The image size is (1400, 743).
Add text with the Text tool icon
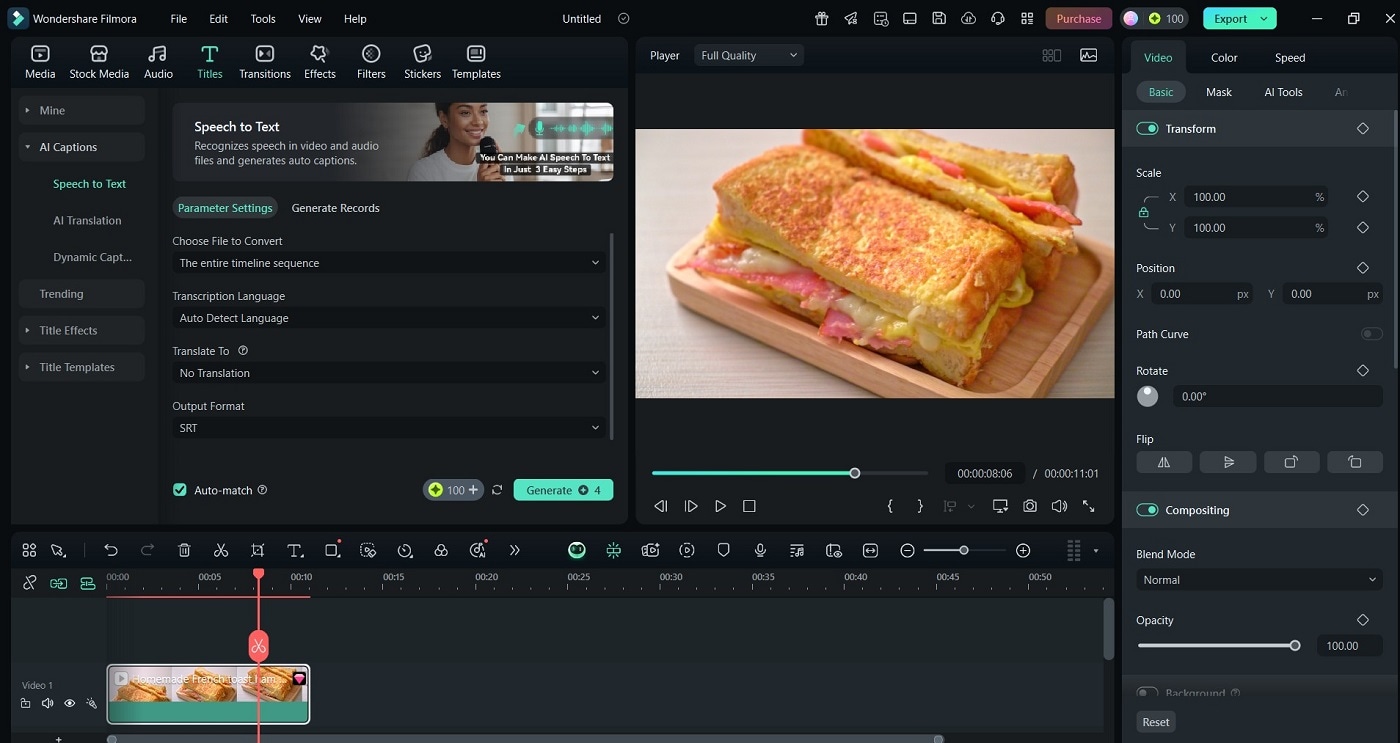[x=295, y=550]
